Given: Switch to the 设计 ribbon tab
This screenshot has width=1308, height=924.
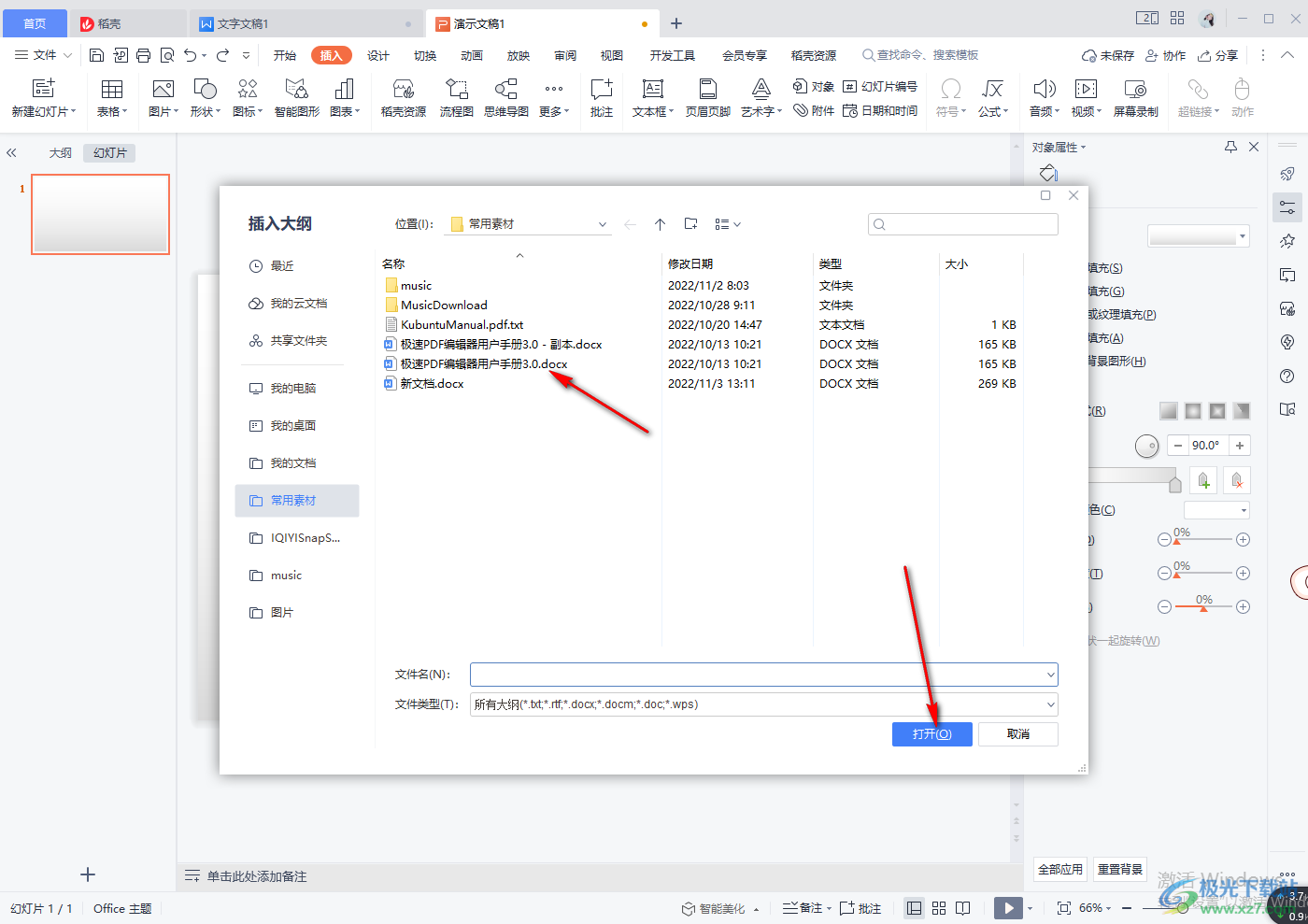Looking at the screenshot, I should pos(378,55).
